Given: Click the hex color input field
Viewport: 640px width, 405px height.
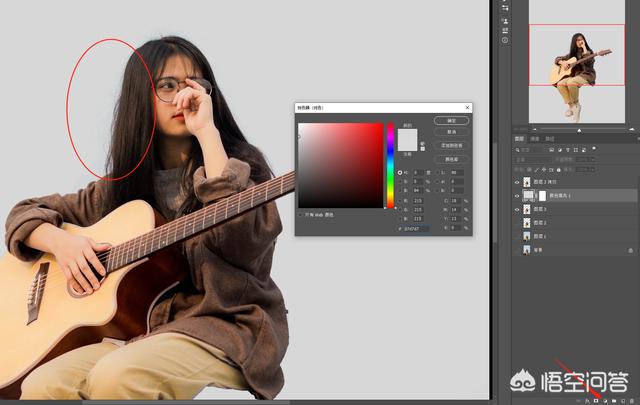Looking at the screenshot, I should pyautogui.click(x=416, y=229).
